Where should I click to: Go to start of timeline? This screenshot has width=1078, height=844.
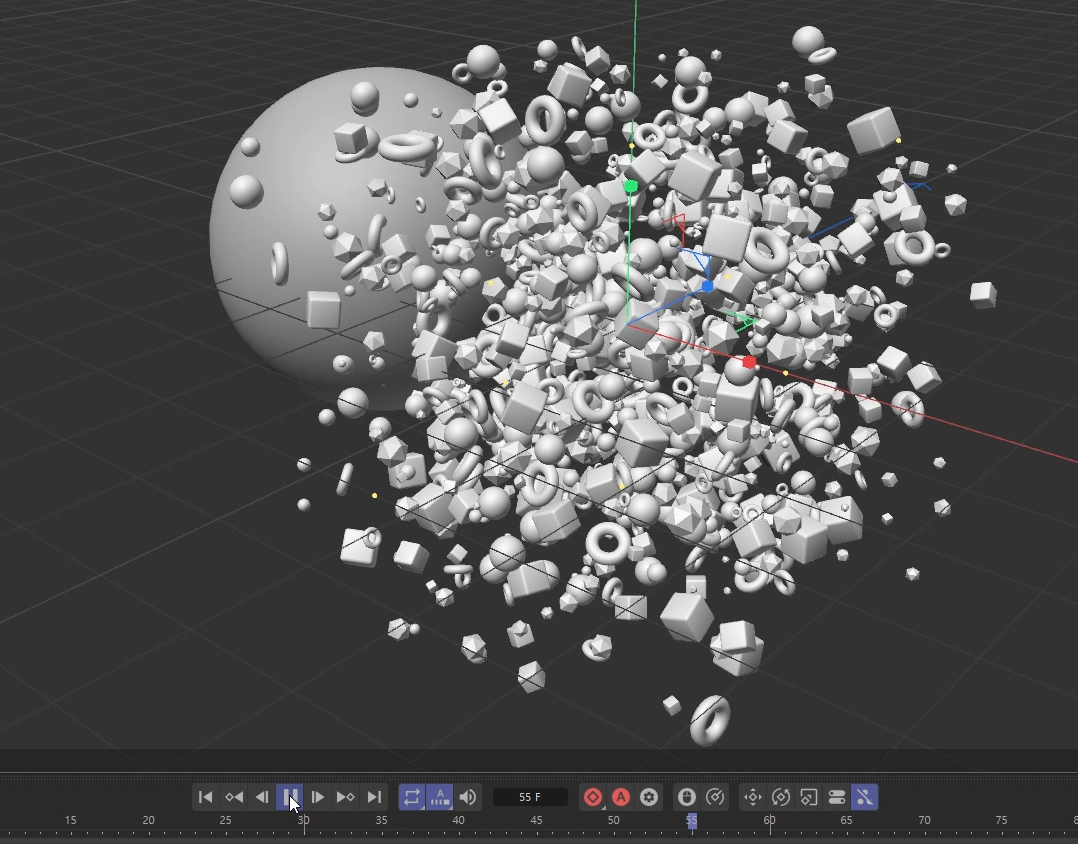tap(205, 797)
